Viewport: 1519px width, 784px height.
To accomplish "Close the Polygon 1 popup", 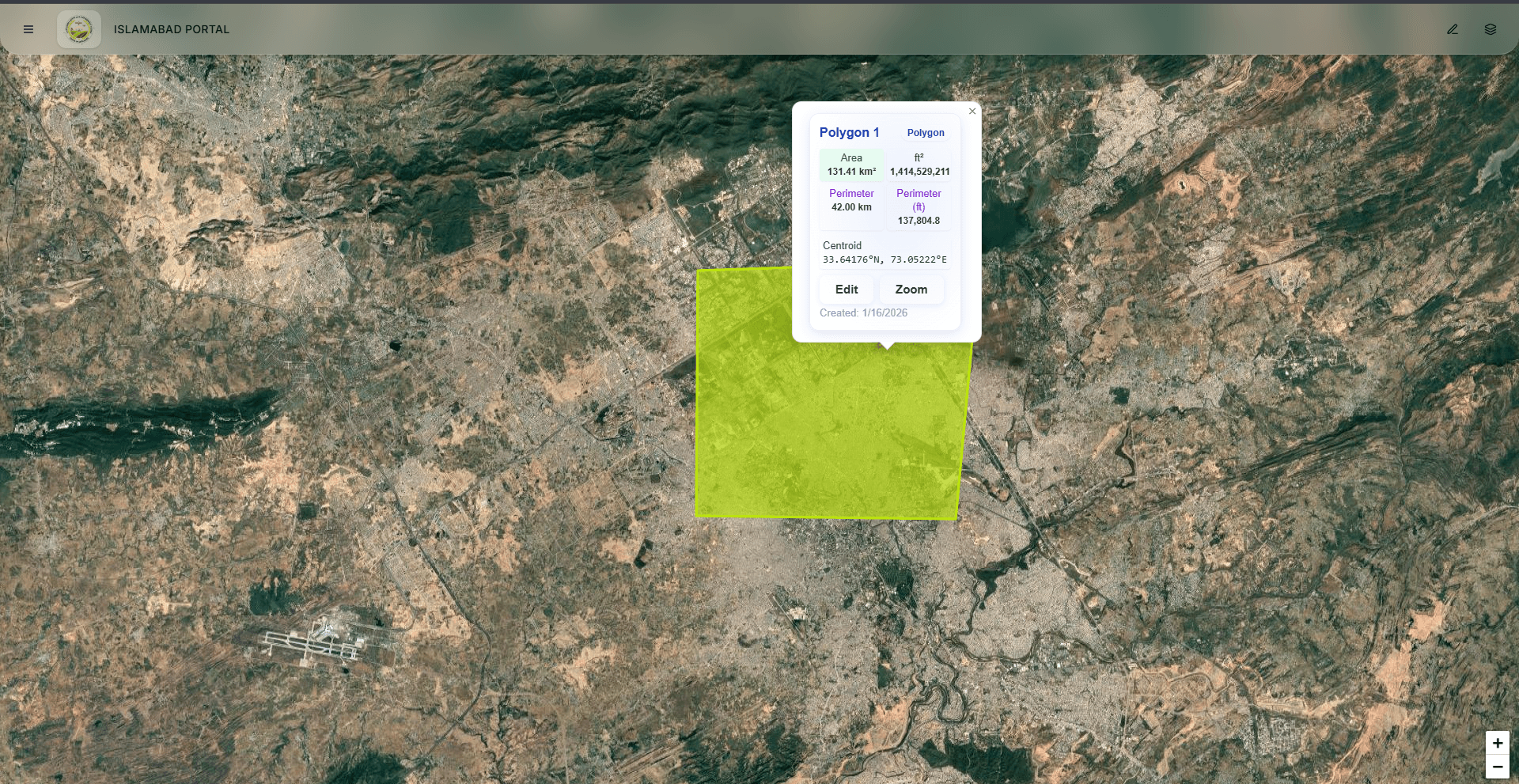I will [x=972, y=112].
